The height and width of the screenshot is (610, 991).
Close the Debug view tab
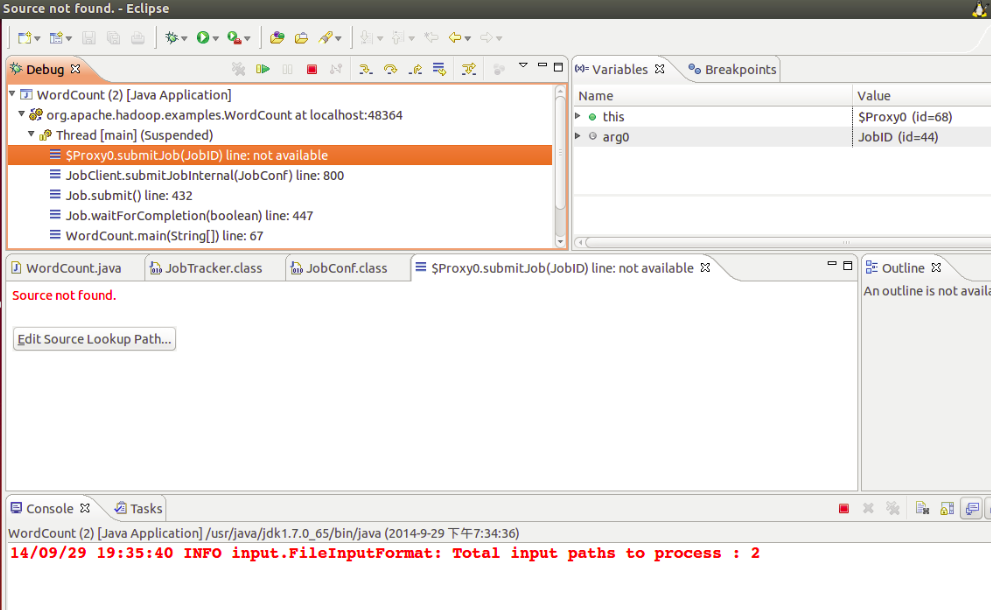click(x=75, y=68)
